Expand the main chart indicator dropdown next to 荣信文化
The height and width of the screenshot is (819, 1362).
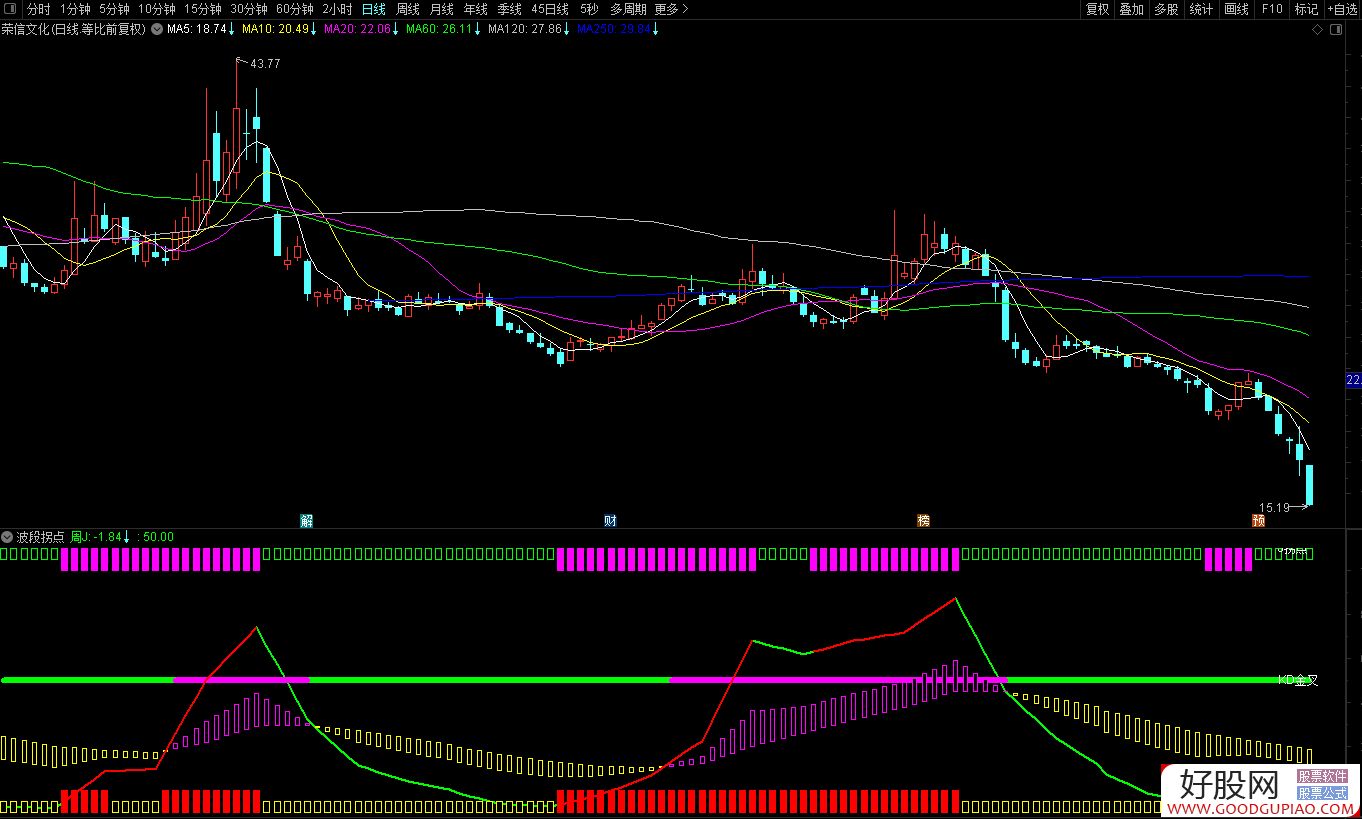pyautogui.click(x=157, y=30)
